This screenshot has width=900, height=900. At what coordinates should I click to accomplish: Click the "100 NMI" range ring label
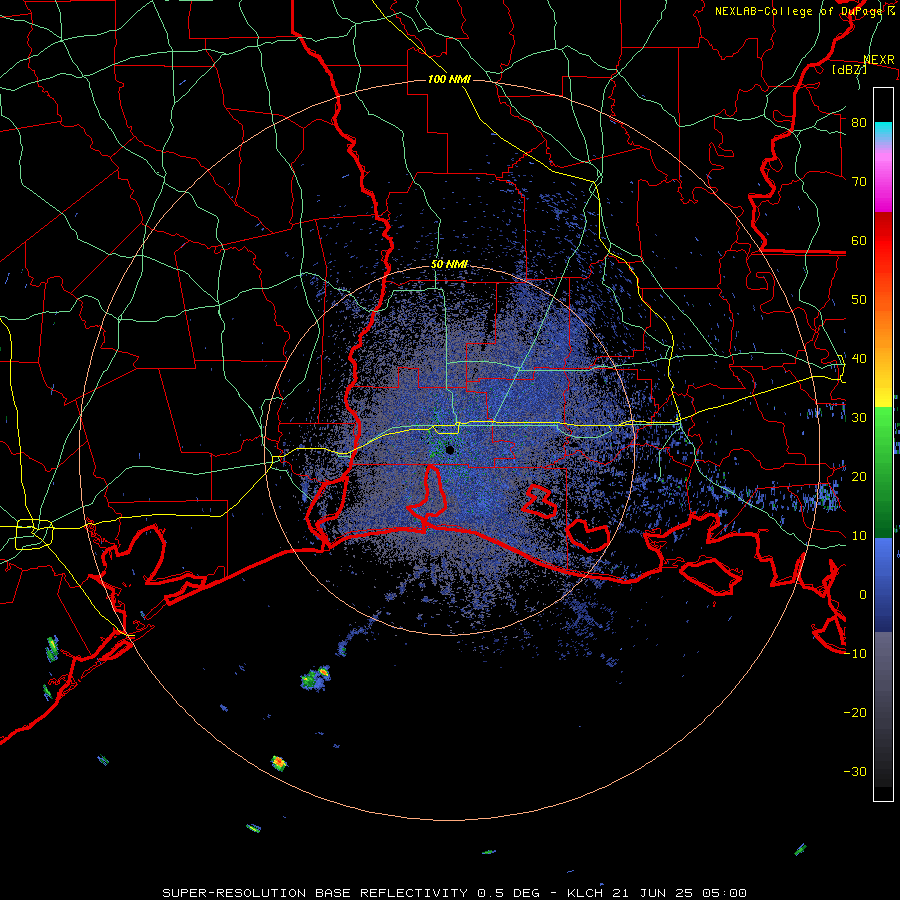[449, 79]
